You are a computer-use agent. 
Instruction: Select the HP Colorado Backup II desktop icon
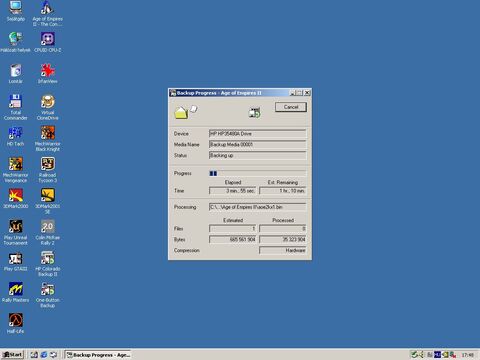(48, 264)
